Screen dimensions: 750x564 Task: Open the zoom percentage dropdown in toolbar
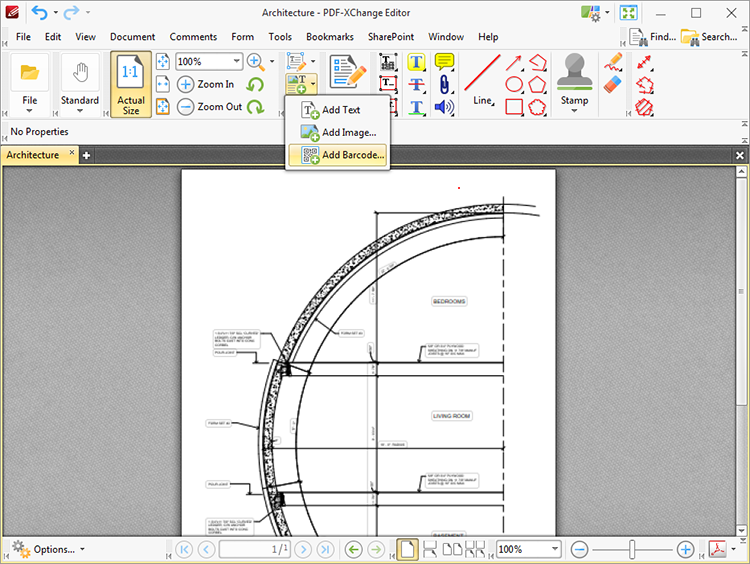[236, 62]
